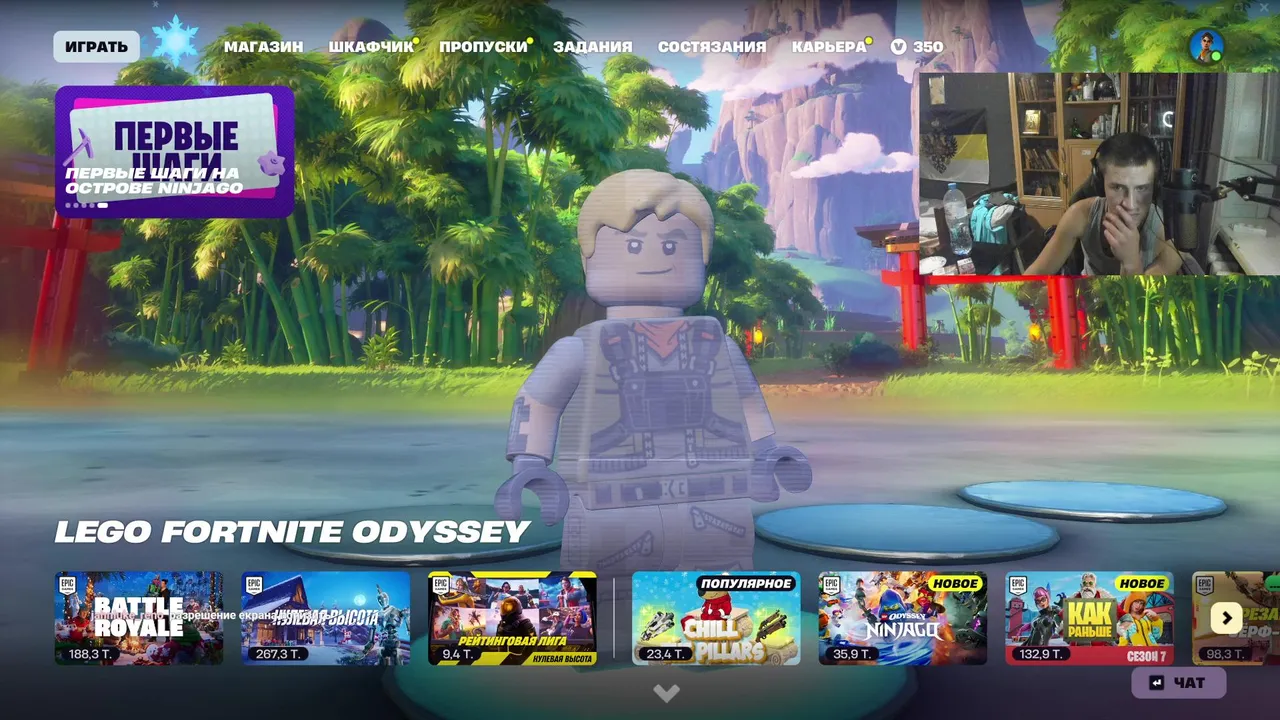Open the ЗАДАНИЯ tab
The image size is (1280, 720).
point(593,47)
